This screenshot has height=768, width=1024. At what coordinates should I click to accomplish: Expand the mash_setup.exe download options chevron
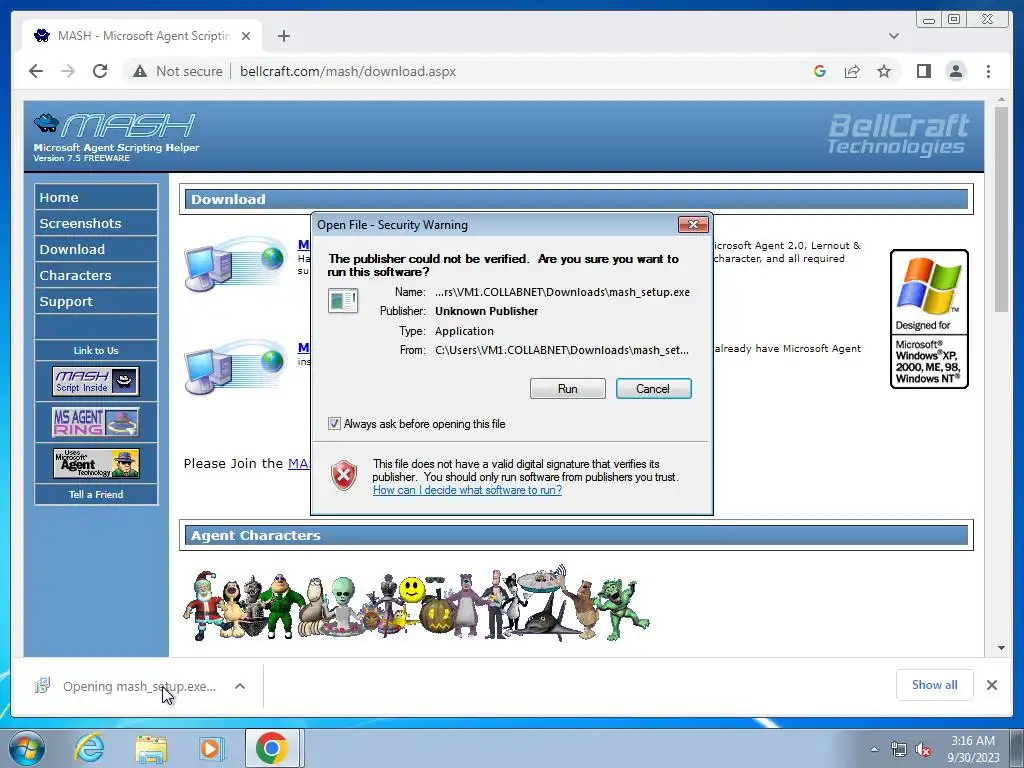(x=240, y=686)
